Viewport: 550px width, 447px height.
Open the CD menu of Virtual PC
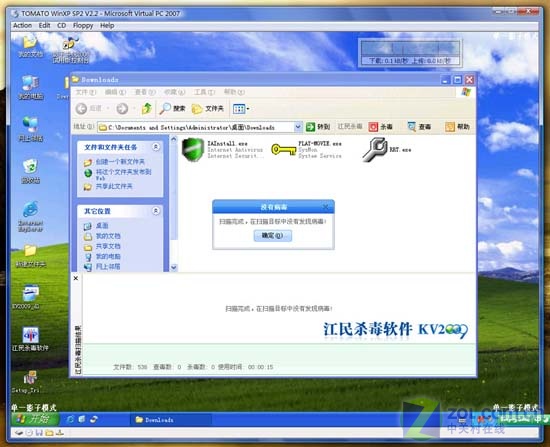(x=61, y=26)
